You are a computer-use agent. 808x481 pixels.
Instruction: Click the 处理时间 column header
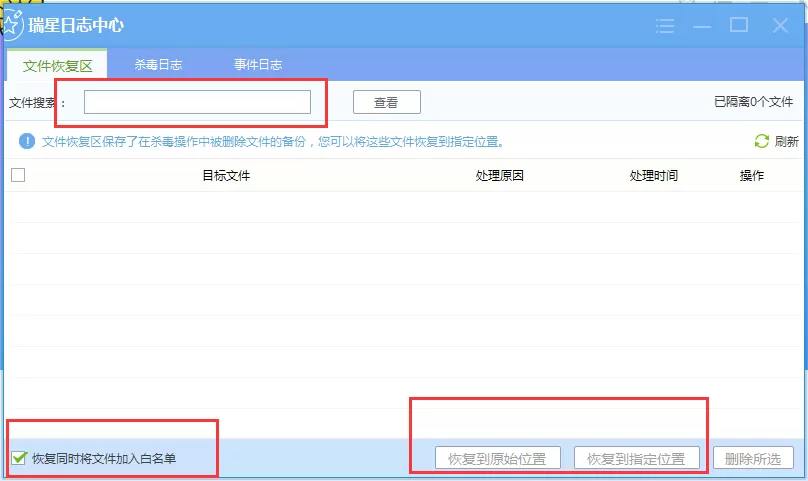[653, 176]
